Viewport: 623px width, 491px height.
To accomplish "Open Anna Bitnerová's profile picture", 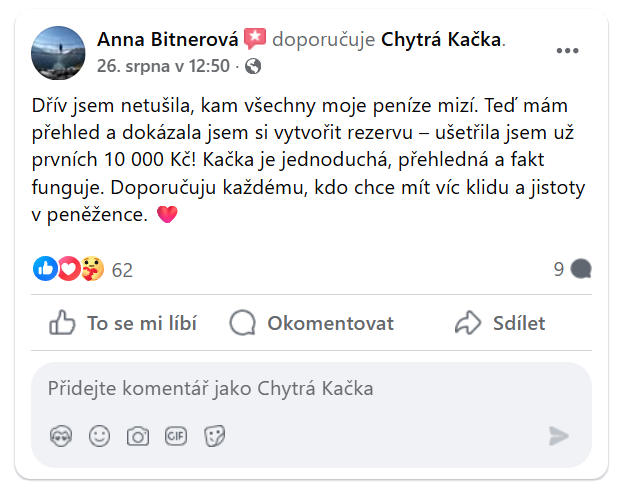I will pos(59,52).
